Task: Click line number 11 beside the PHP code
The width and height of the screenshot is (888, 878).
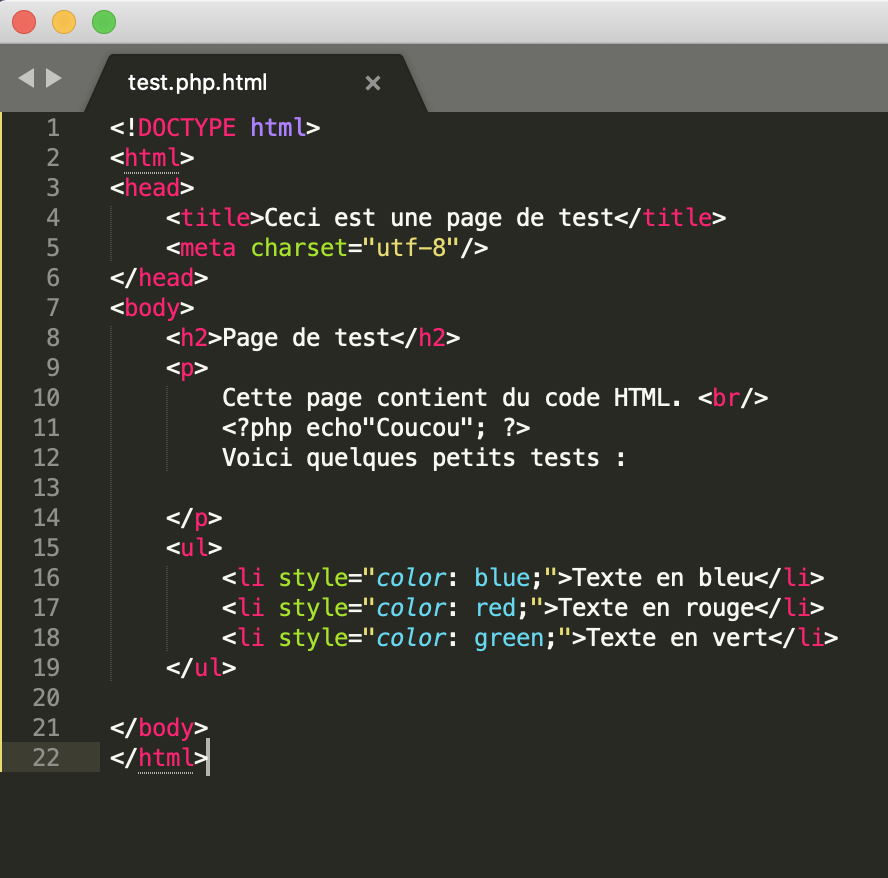Action: [46, 428]
